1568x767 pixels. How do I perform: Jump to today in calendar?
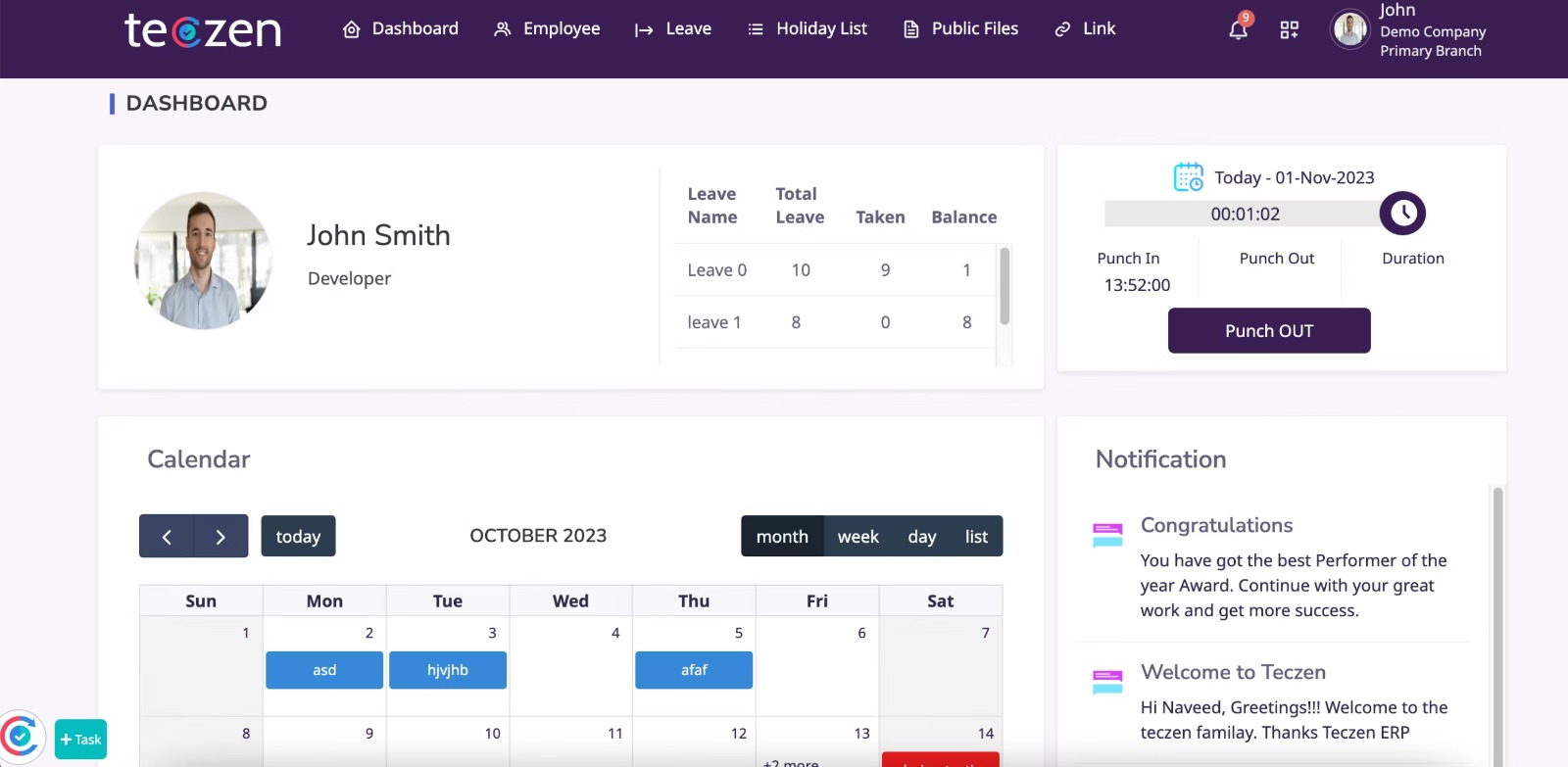click(x=298, y=536)
